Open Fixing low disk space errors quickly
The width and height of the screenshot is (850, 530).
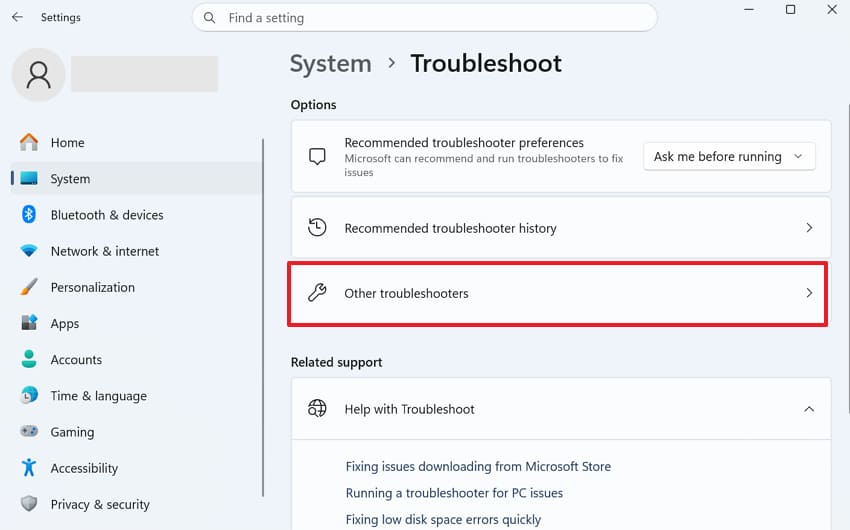pyautogui.click(x=443, y=519)
